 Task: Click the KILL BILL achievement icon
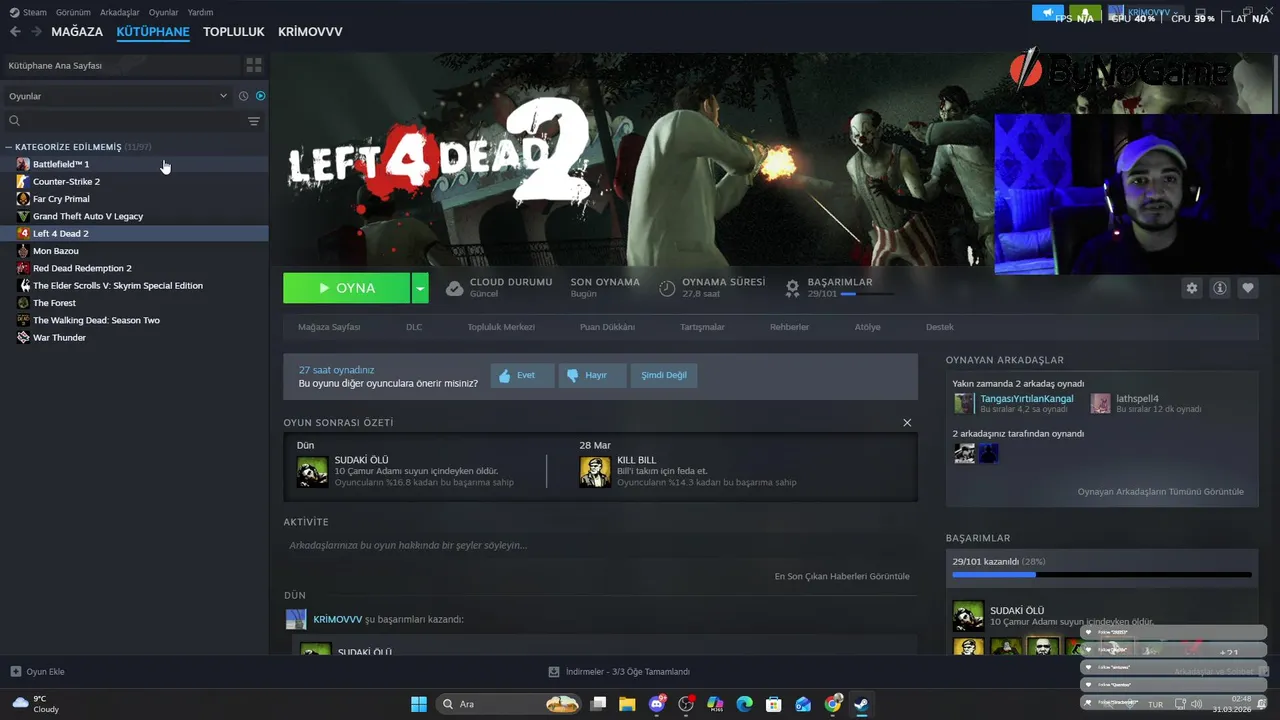pos(595,472)
